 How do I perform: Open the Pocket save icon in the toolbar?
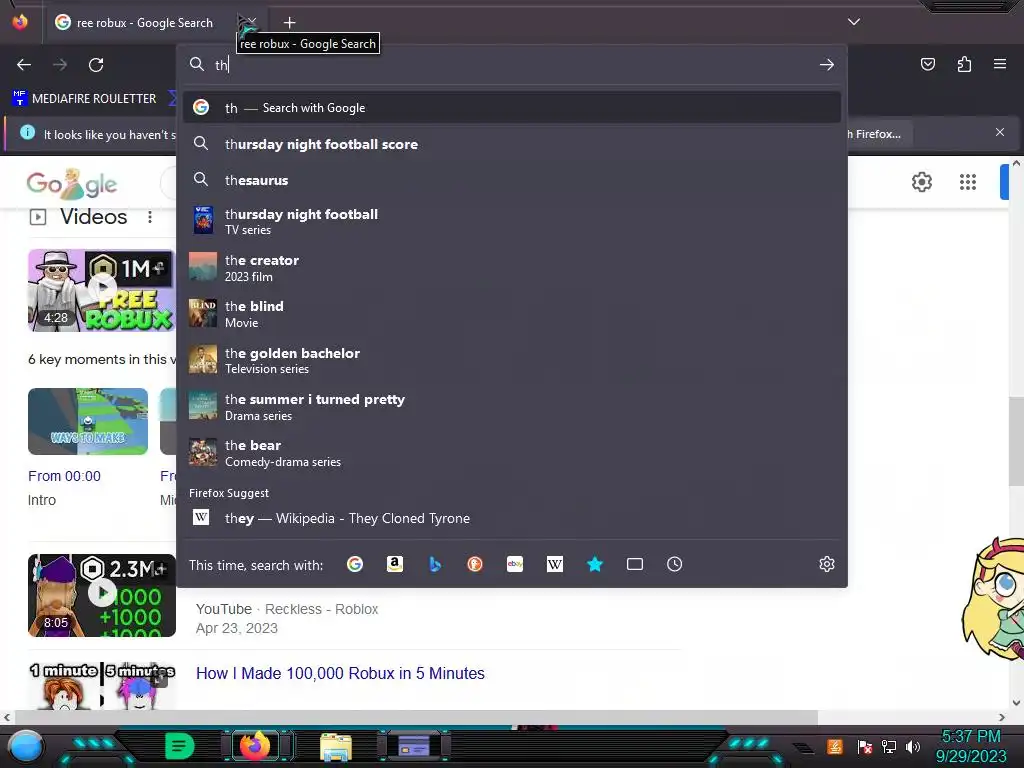tap(927, 64)
